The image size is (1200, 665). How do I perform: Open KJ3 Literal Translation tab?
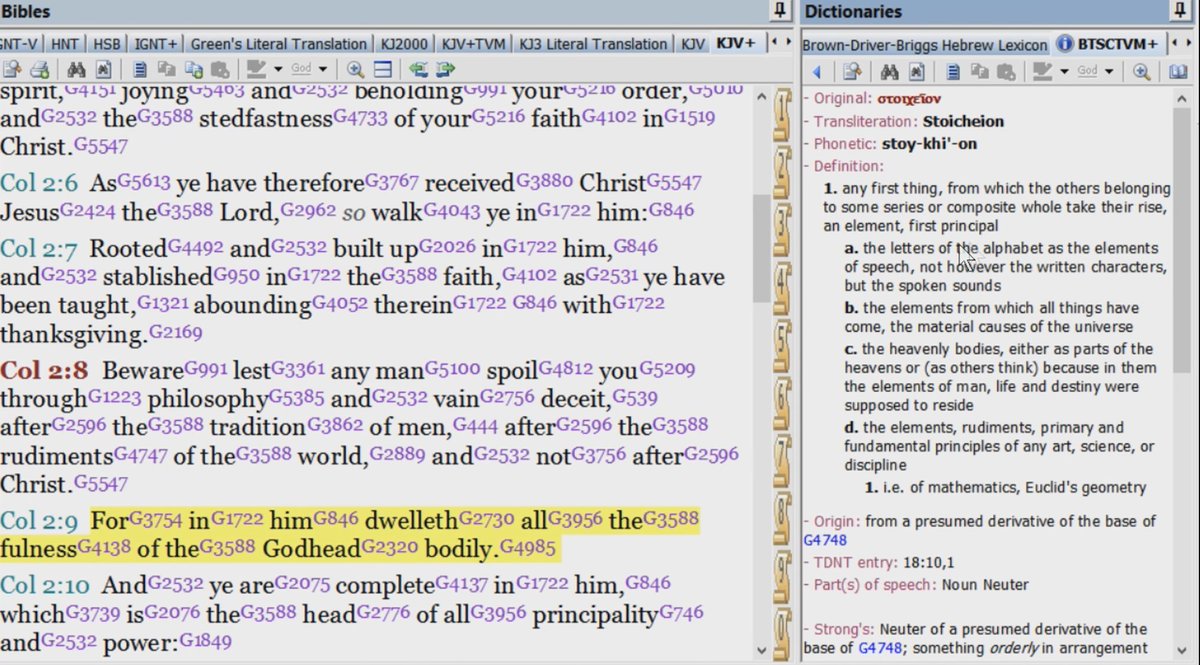[x=593, y=44]
